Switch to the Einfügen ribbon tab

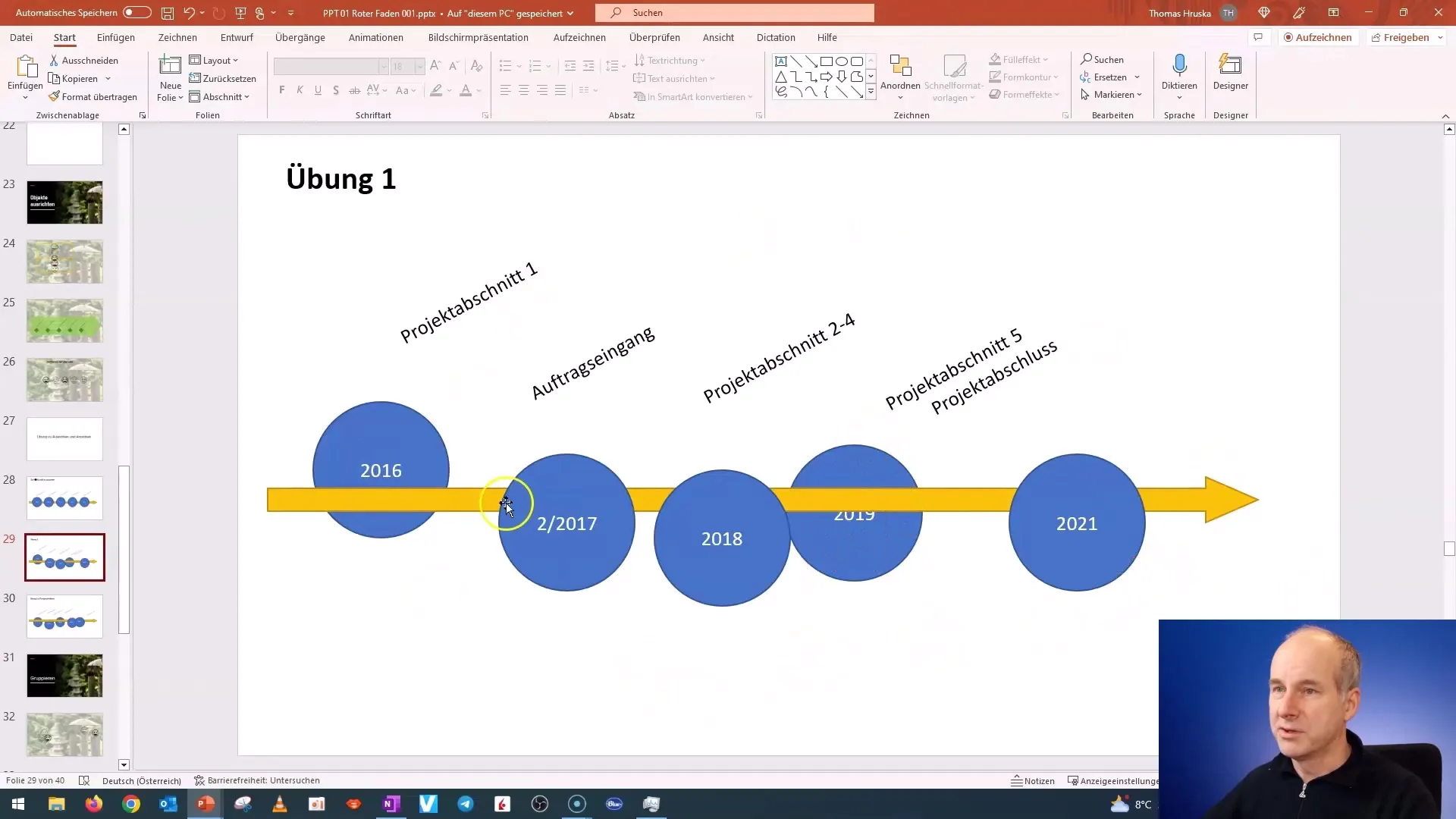[116, 37]
